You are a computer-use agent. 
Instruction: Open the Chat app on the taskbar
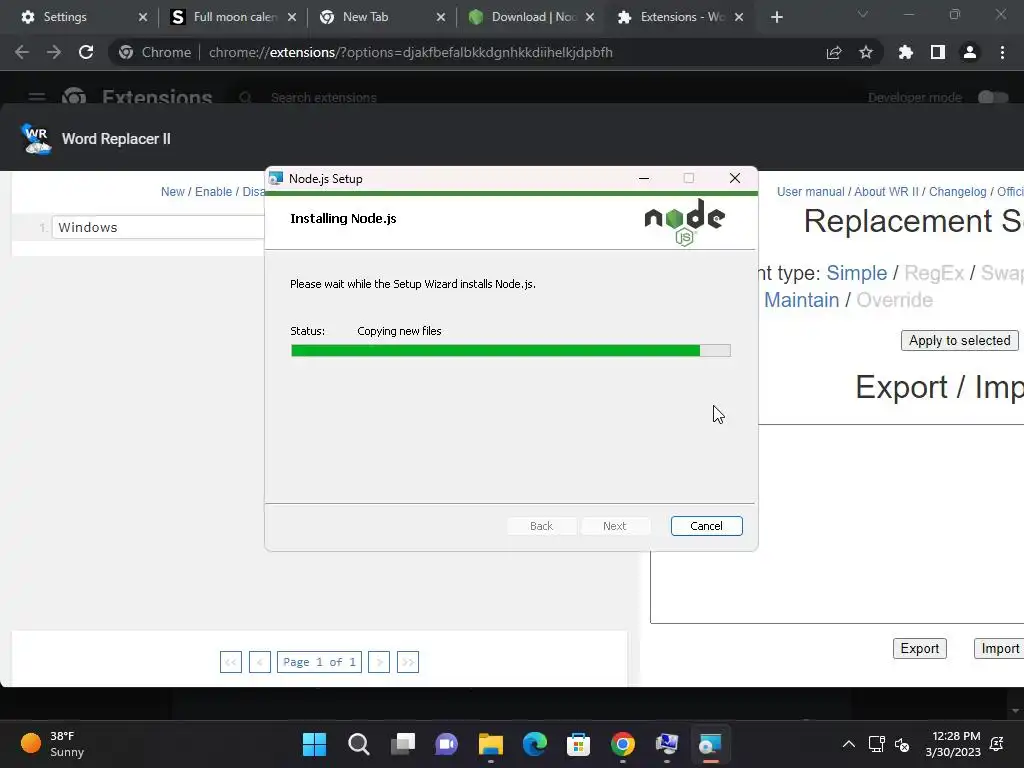pos(447,744)
